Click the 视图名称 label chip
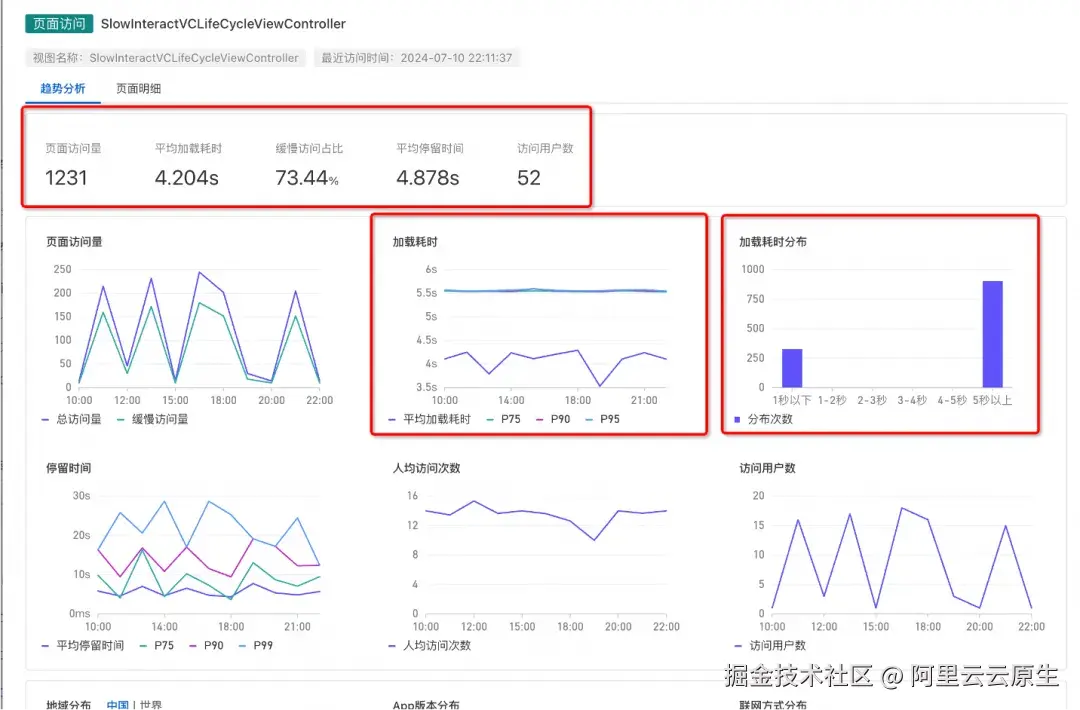1080x710 pixels. click(x=165, y=58)
